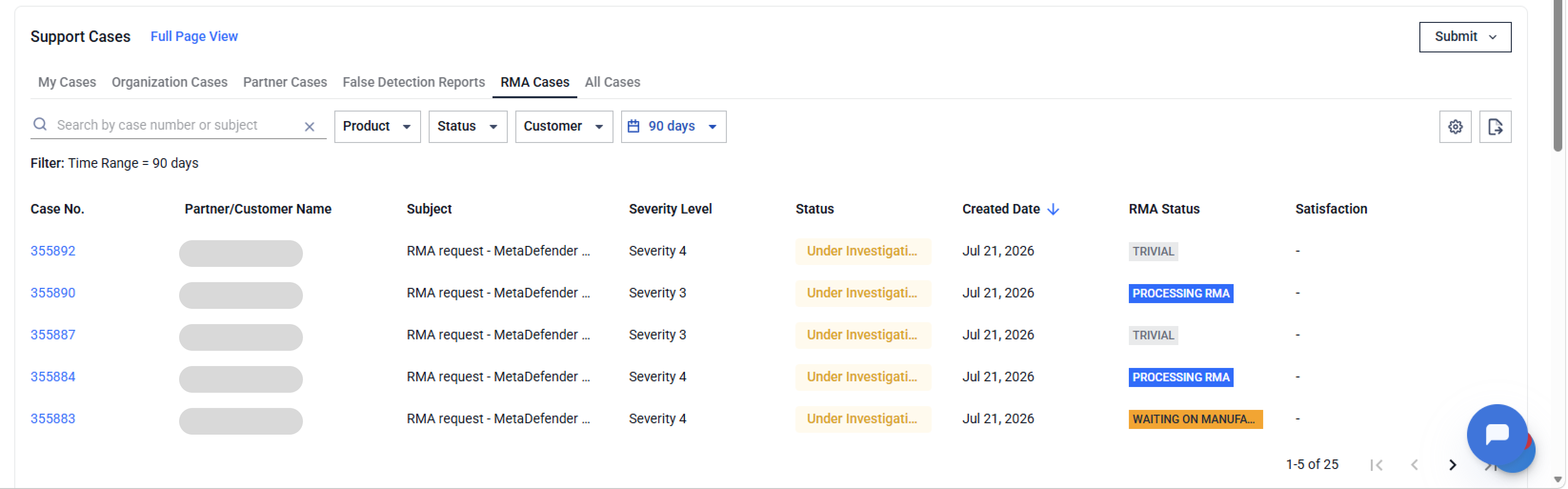Clear the search field X icon

[x=309, y=127]
